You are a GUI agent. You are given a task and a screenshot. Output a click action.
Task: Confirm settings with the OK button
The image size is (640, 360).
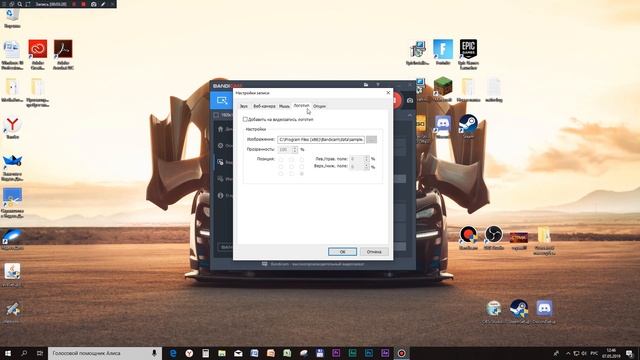(x=342, y=252)
